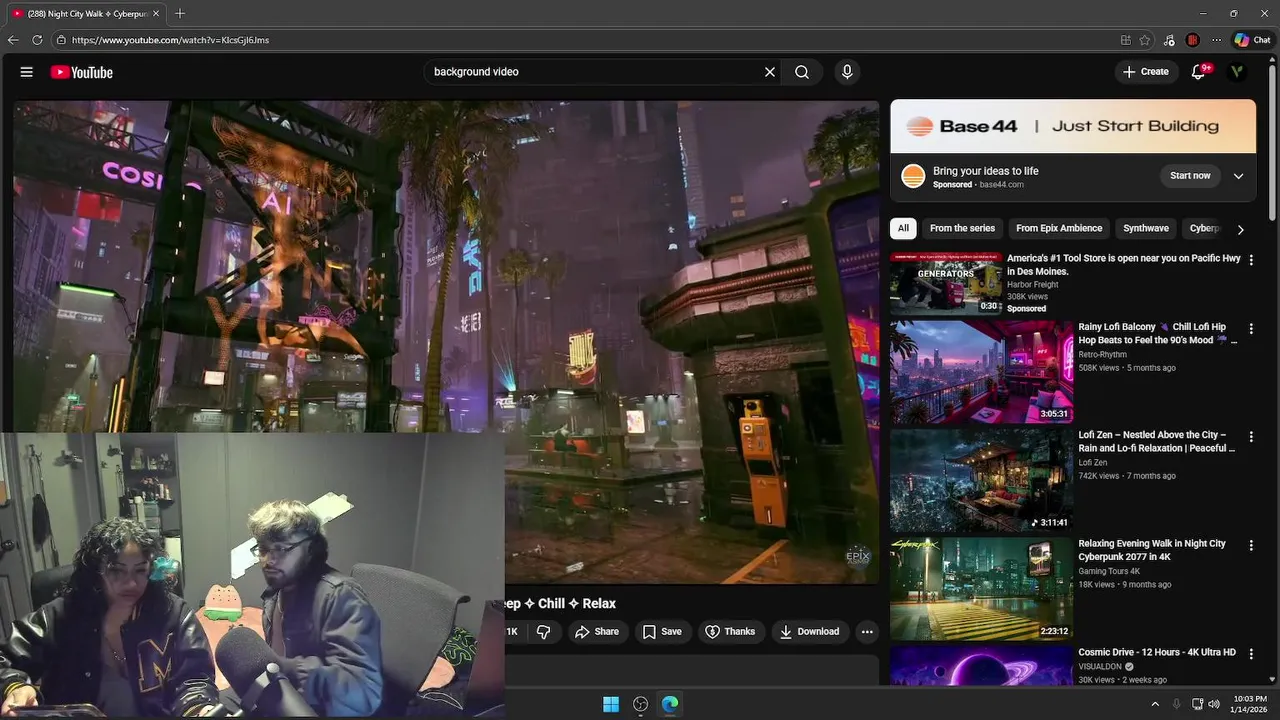Open Edge settings and more menu
Viewport: 1280px width, 720px height.
pos(1216,40)
